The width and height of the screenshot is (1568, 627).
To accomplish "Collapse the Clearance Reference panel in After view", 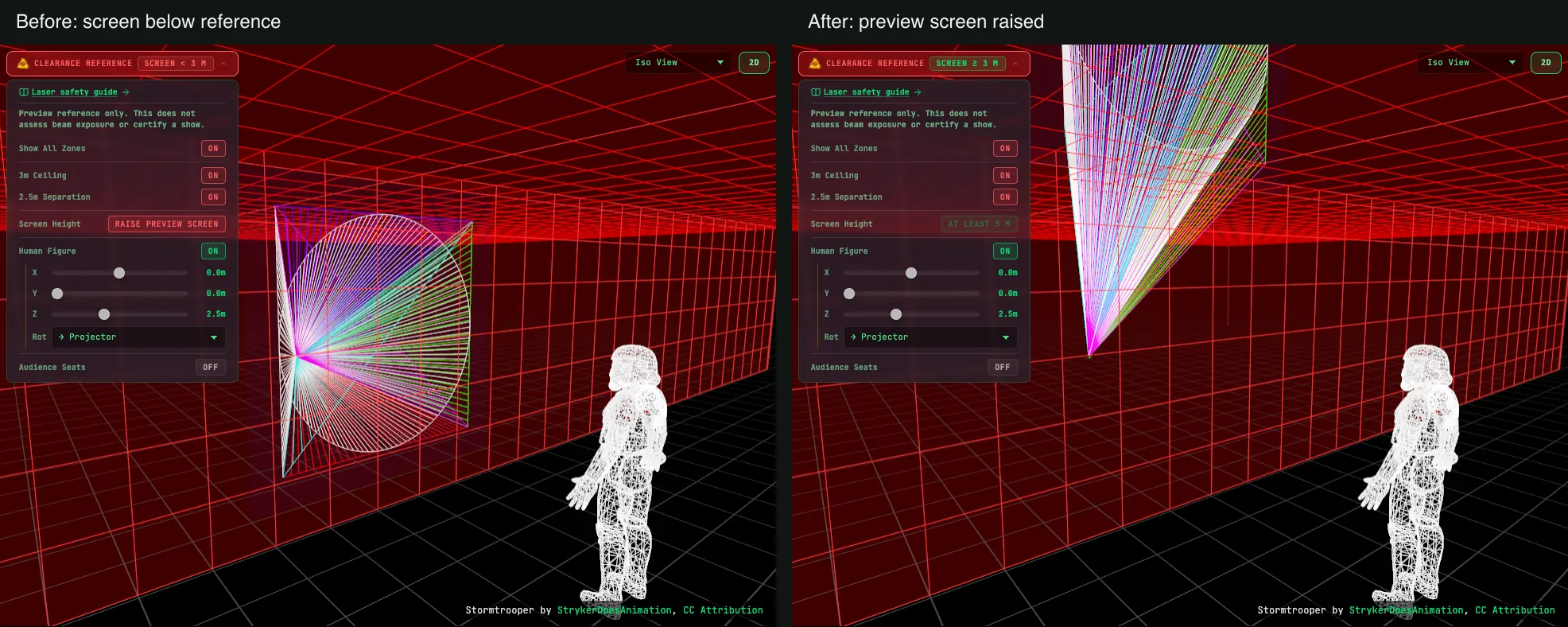I will pyautogui.click(x=1015, y=64).
